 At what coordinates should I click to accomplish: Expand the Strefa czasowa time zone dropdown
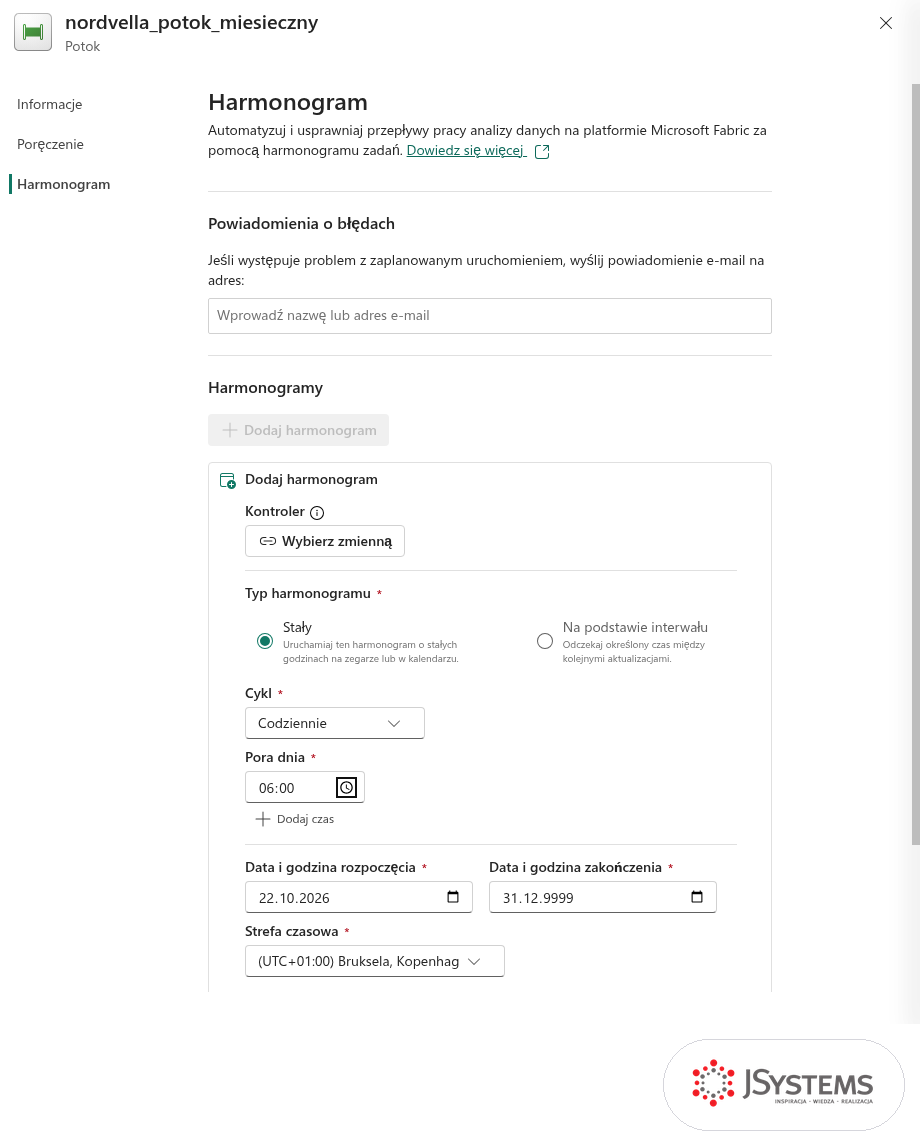point(375,961)
